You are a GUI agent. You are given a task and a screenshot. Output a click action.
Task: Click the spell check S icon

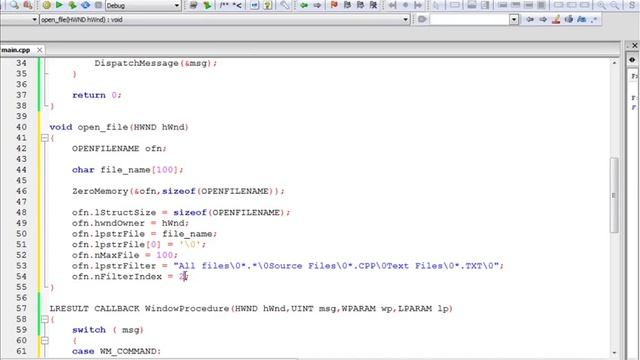tap(632, 5)
